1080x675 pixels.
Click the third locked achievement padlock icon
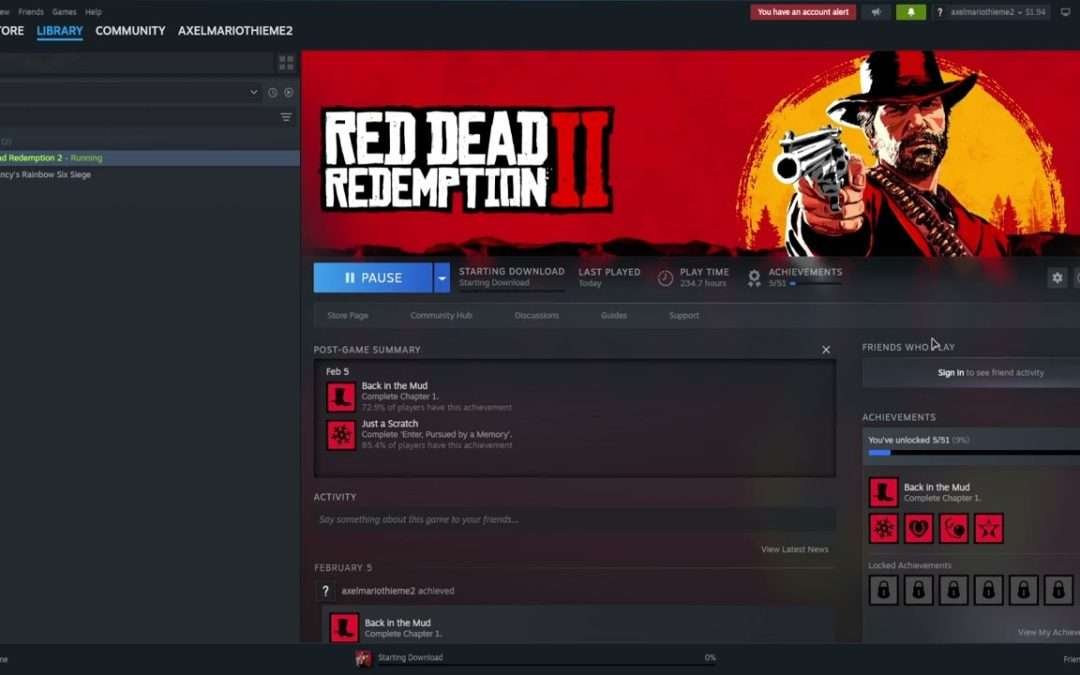point(953,590)
